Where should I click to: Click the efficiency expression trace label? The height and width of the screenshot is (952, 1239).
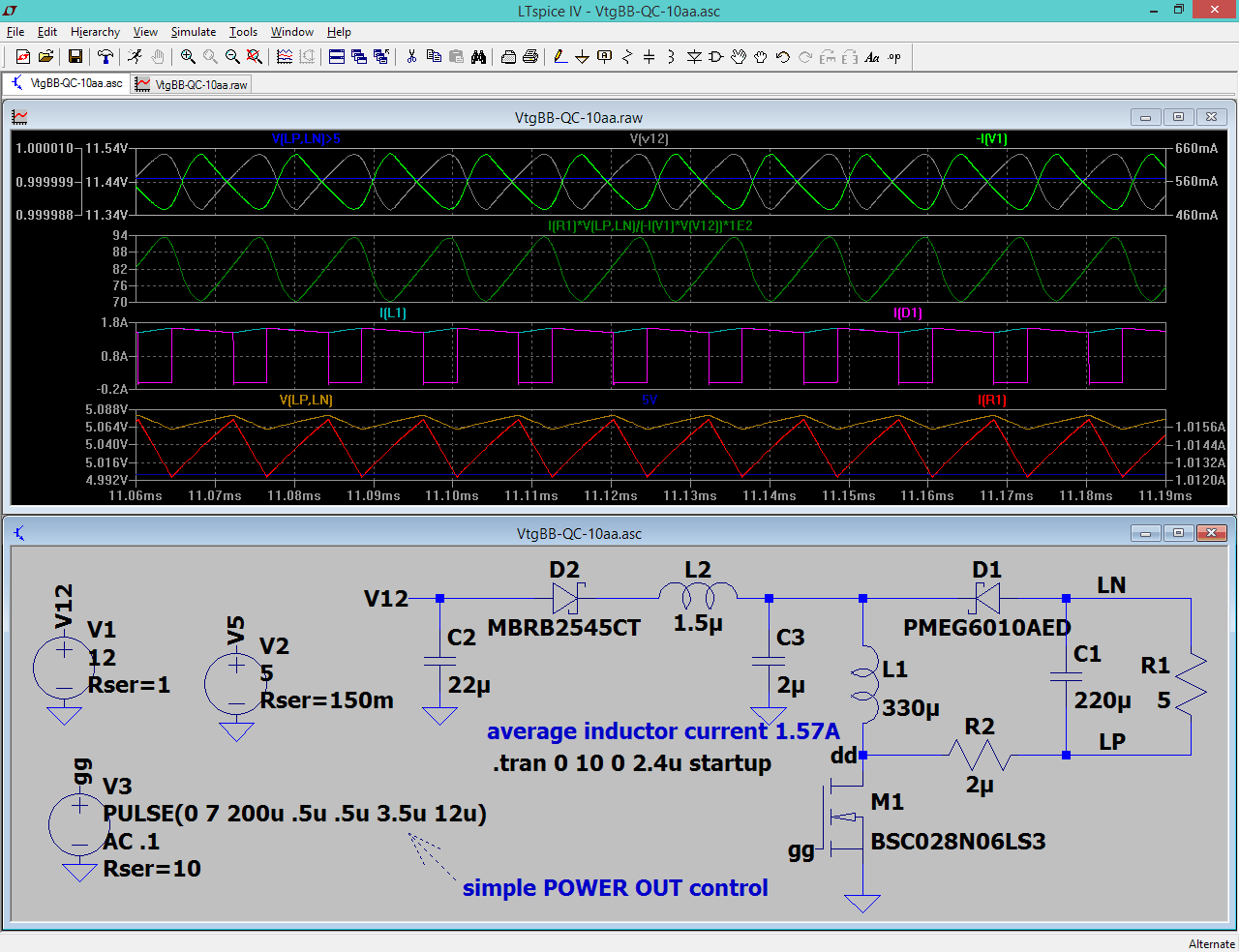point(650,225)
